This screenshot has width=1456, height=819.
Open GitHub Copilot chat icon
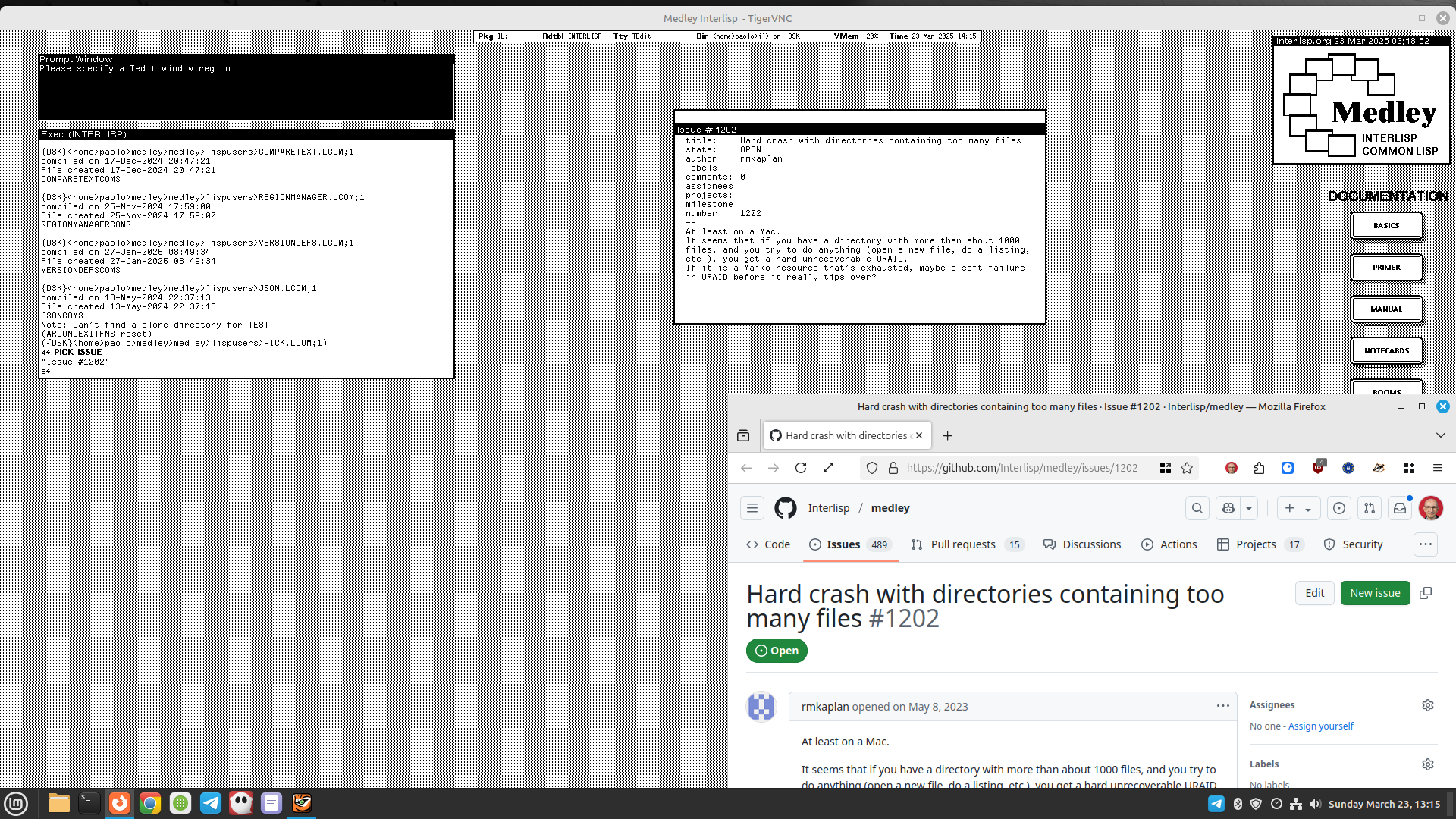point(1228,508)
